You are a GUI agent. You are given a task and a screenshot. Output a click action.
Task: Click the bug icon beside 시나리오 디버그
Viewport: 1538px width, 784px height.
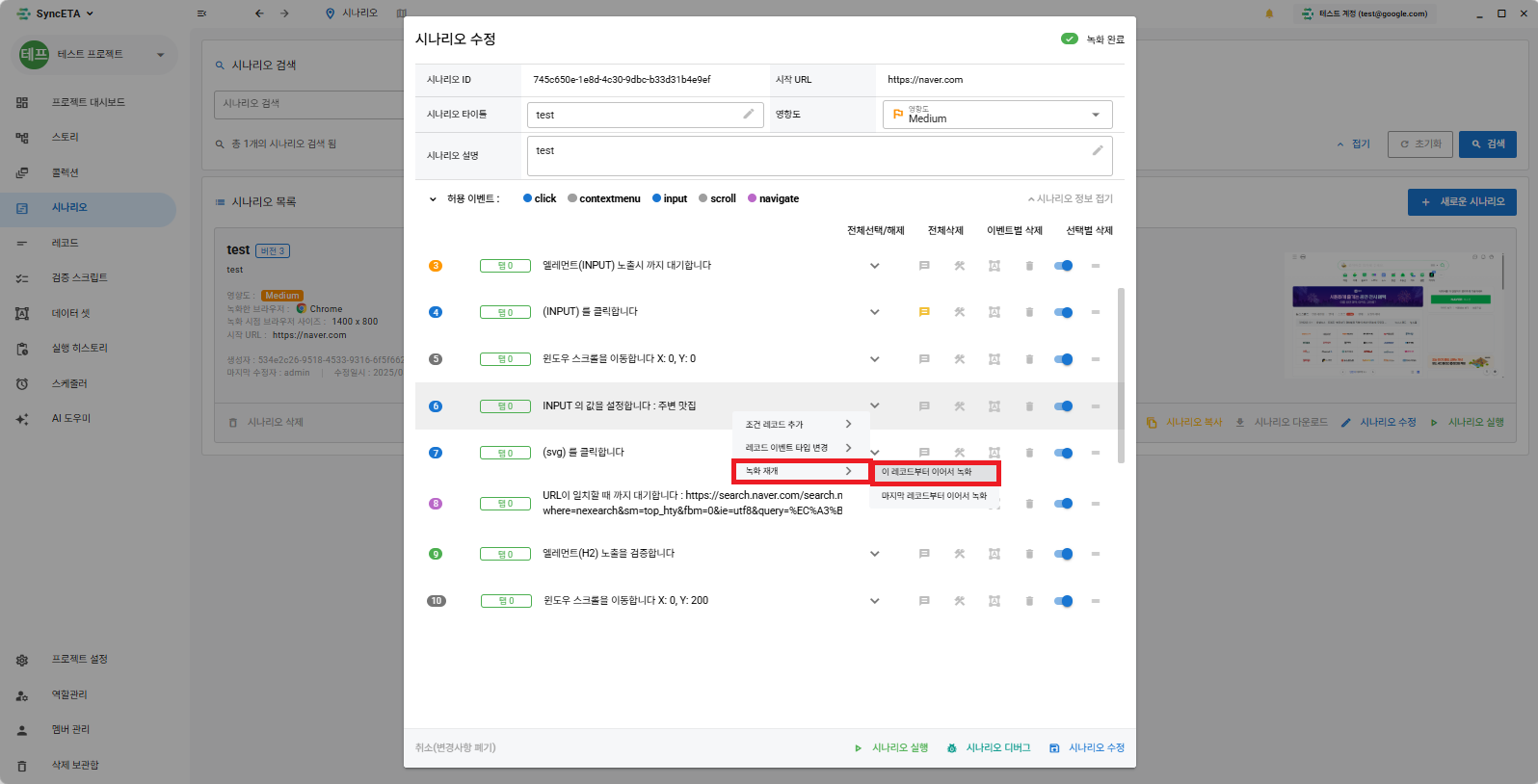click(x=952, y=748)
